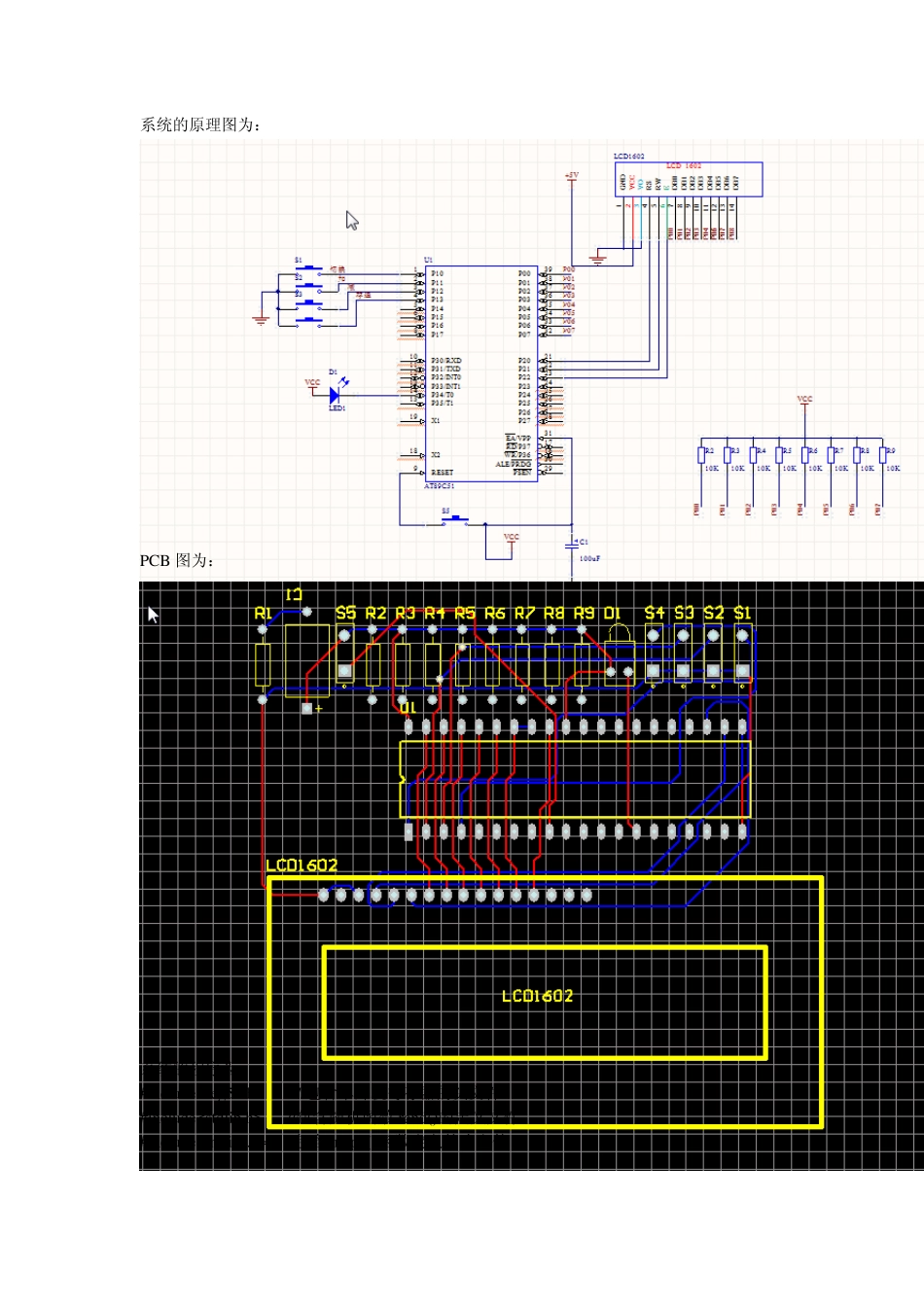
Task: Click the RESET pin label on U1
Action: 442,473
